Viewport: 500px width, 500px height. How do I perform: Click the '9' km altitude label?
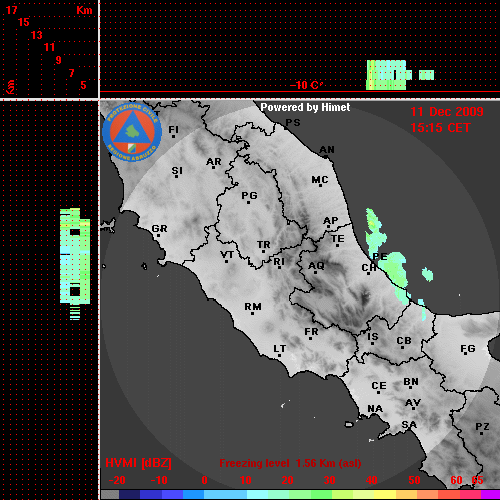point(58,60)
